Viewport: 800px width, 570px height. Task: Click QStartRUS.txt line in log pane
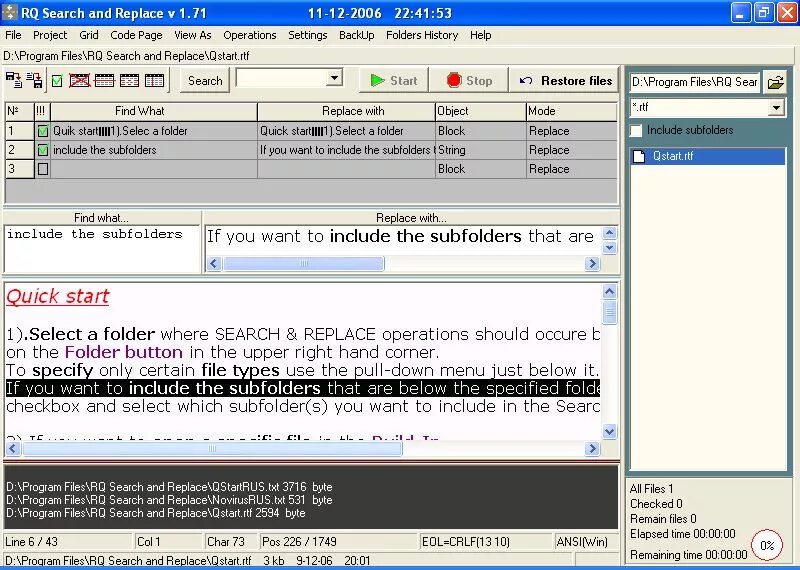point(169,487)
